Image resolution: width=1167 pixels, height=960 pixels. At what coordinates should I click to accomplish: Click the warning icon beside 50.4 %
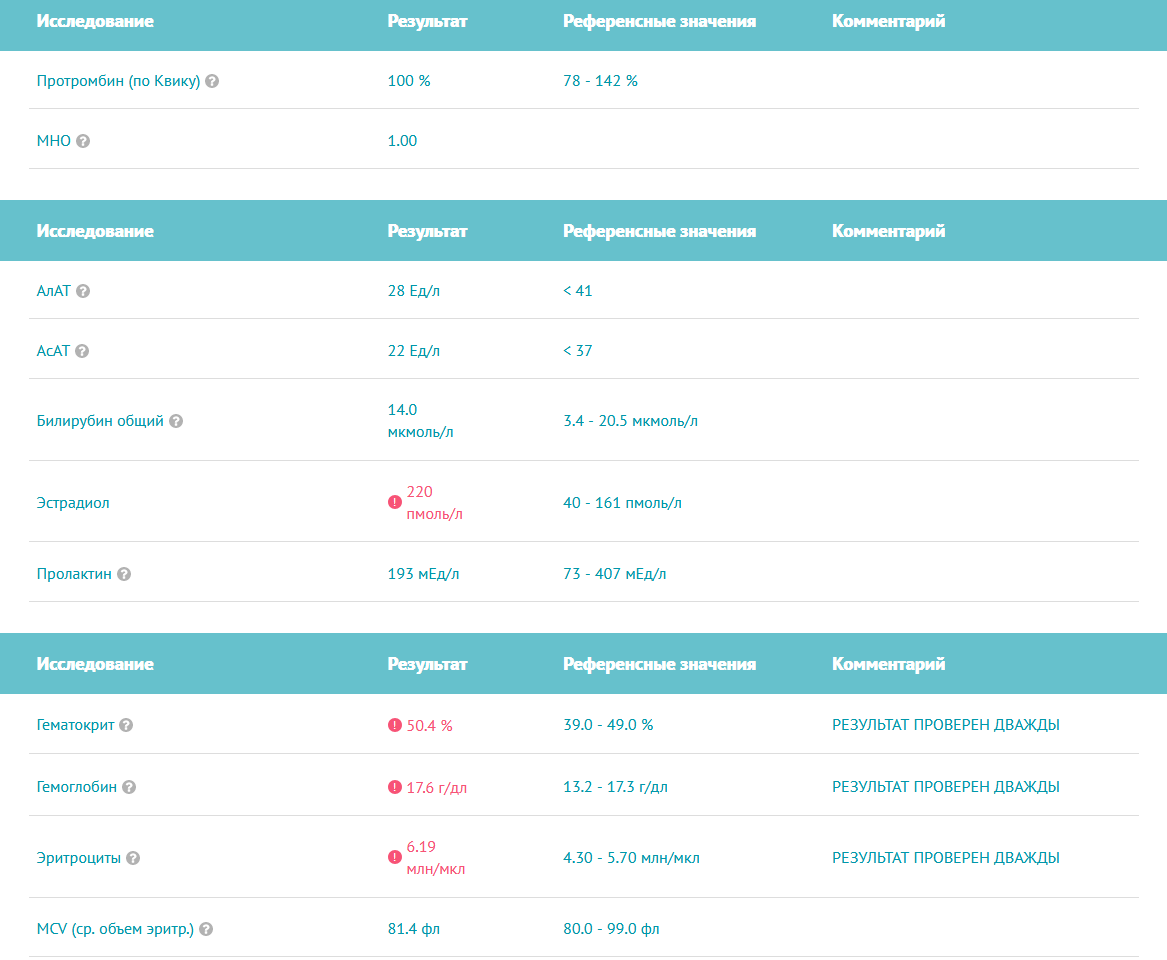394,726
